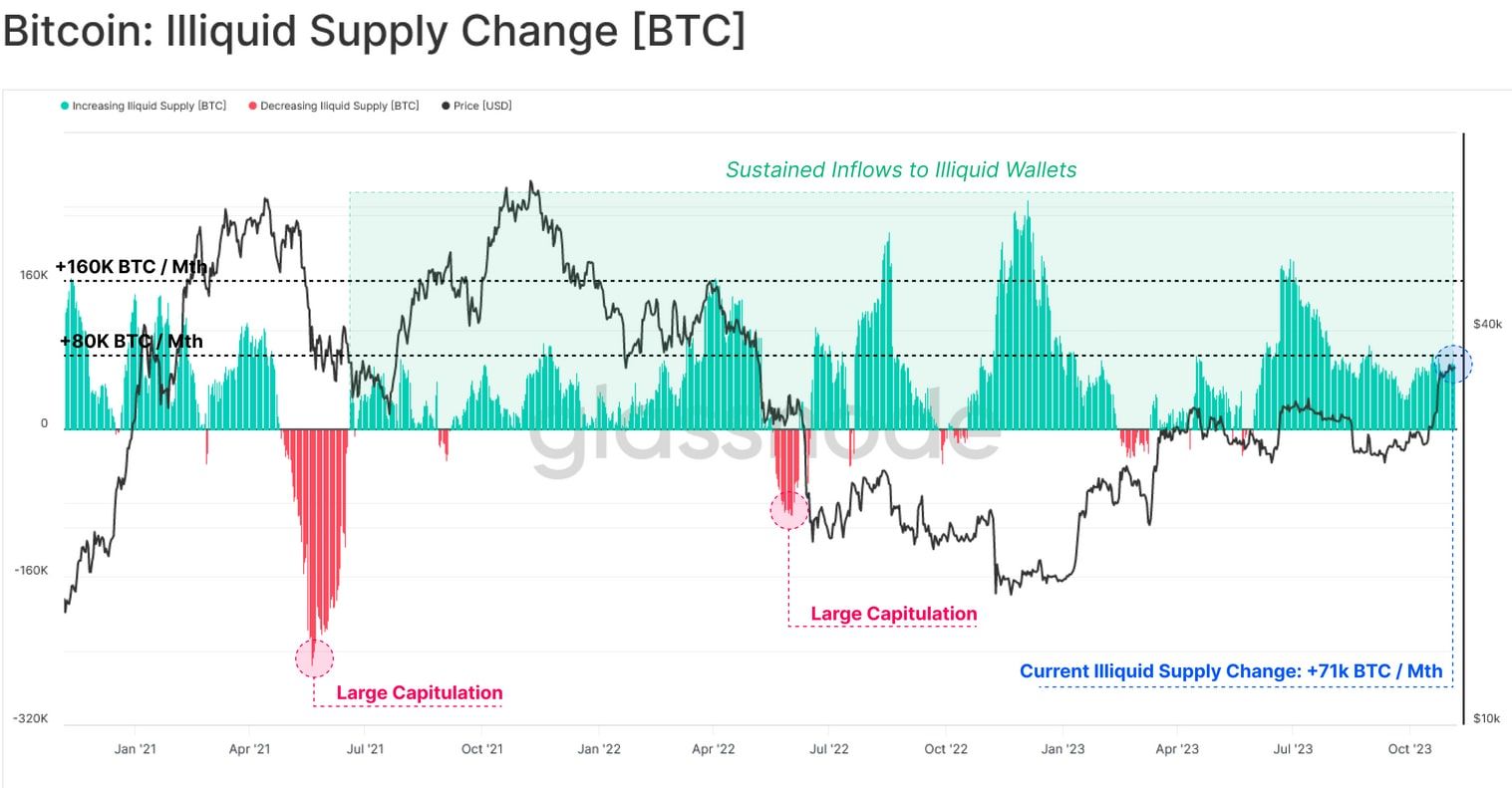Click the red legend dot for Decreasing Supply
Screen dimensions: 1512x788
(253, 106)
